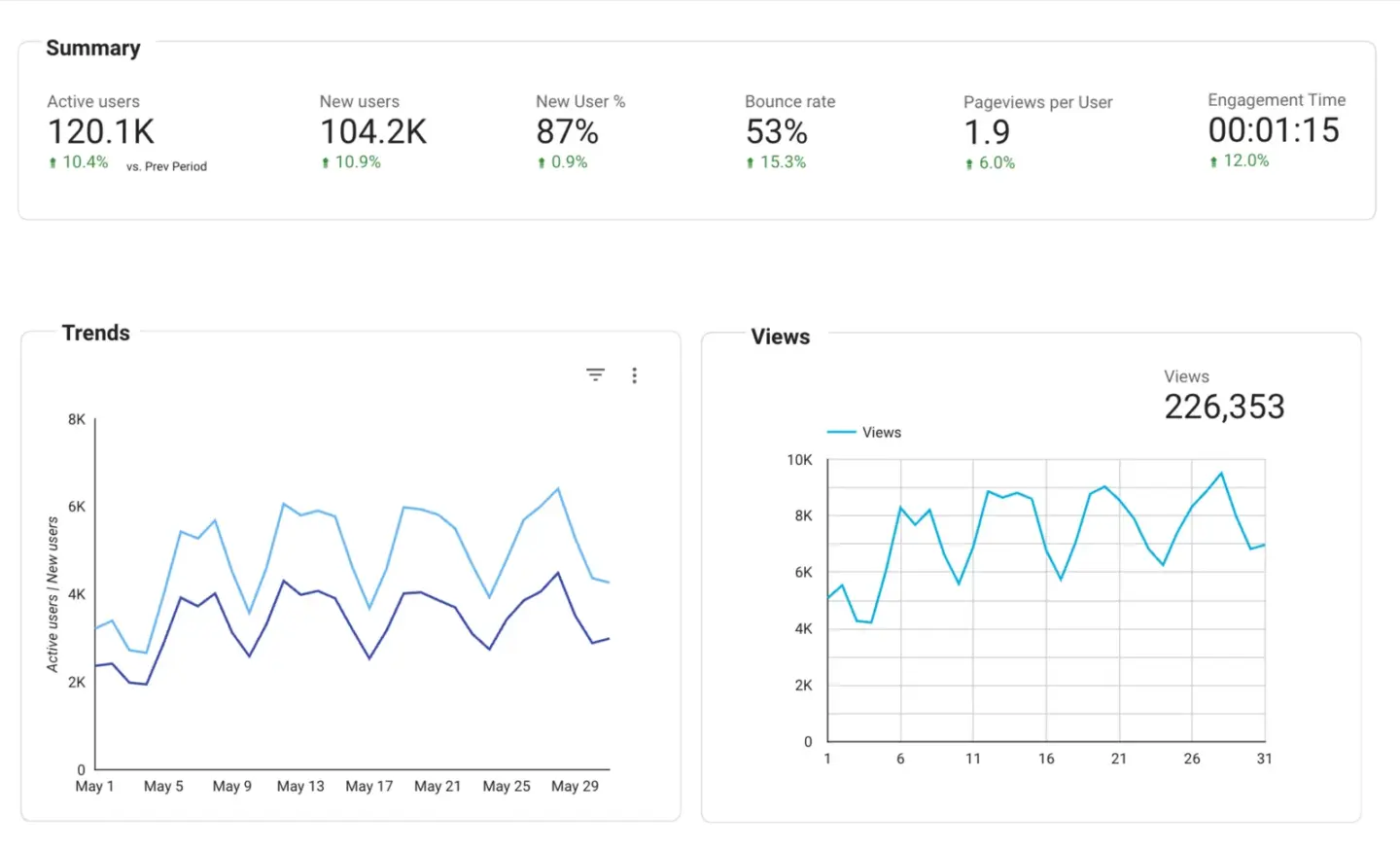Click the green arrow beside 10.9% change
This screenshot has width=1400, height=850.
click(325, 163)
